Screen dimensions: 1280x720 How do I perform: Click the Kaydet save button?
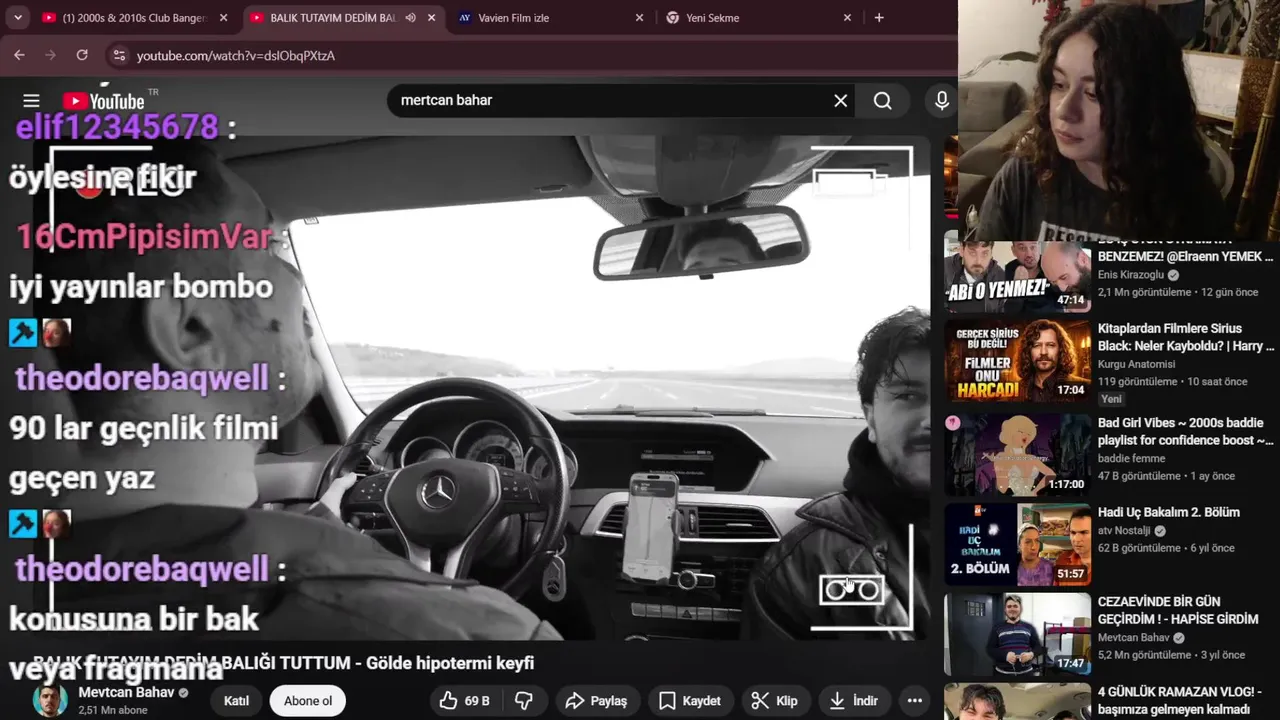click(x=689, y=701)
